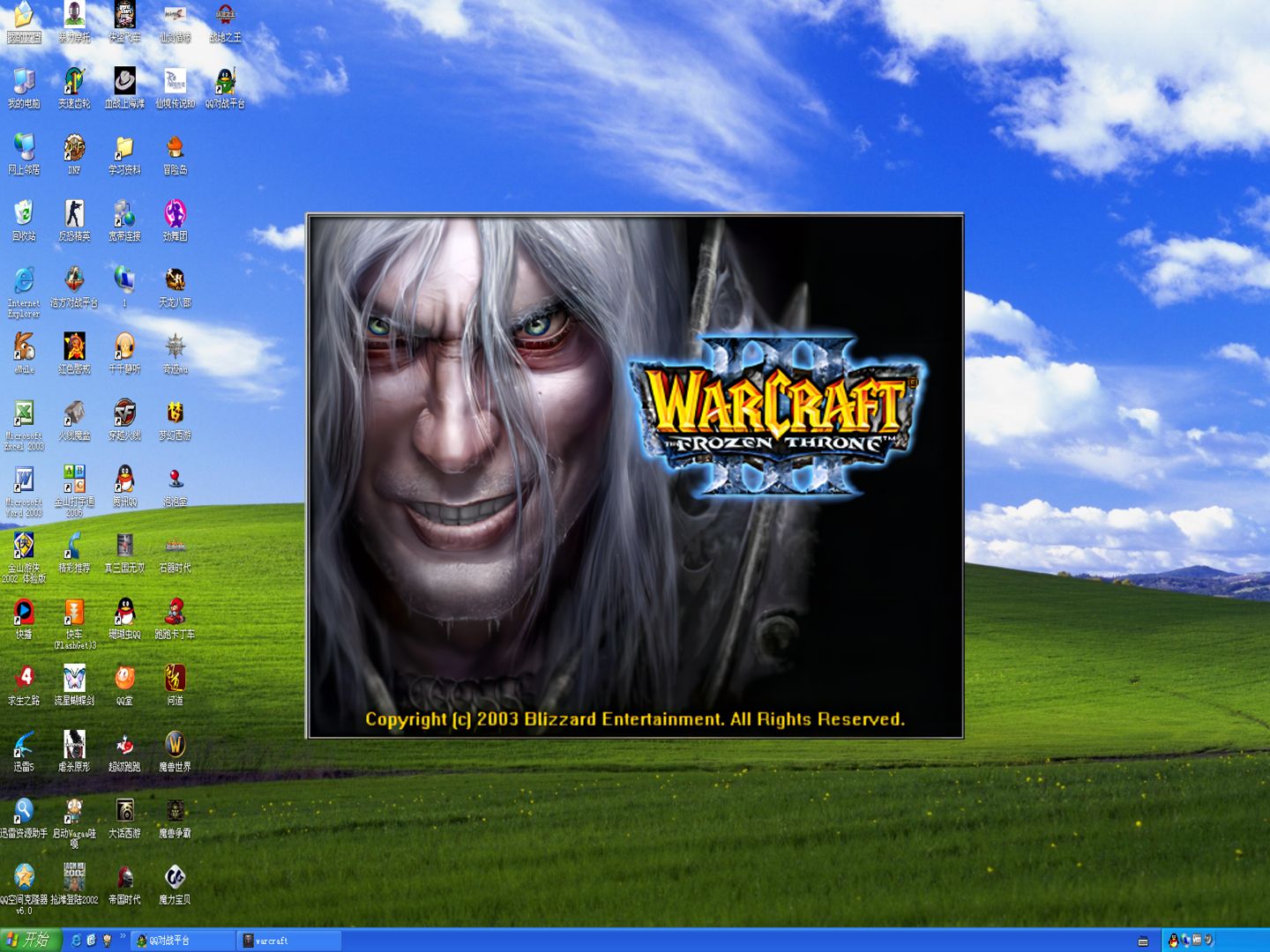
Task: Launch 超级跑跑 game icon
Action: [124, 745]
